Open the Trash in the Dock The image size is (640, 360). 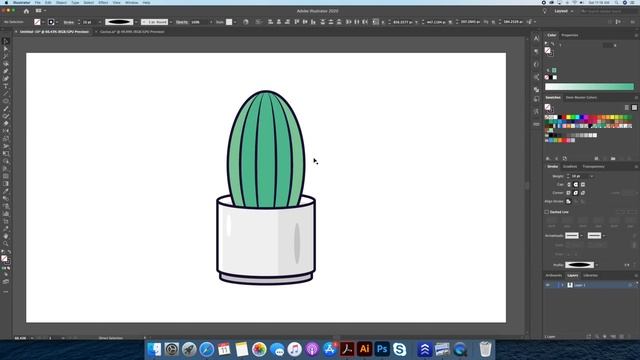[x=485, y=349]
